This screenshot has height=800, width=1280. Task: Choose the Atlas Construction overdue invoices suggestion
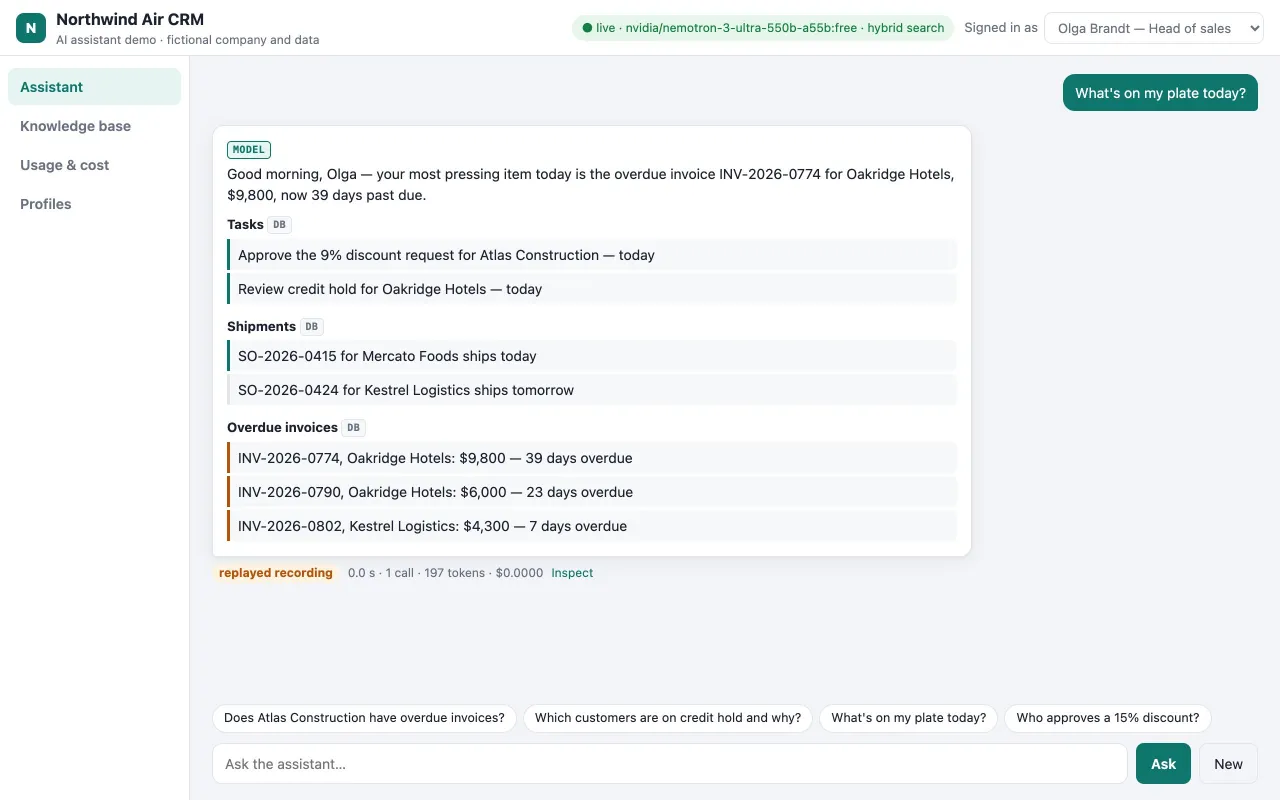pos(364,718)
